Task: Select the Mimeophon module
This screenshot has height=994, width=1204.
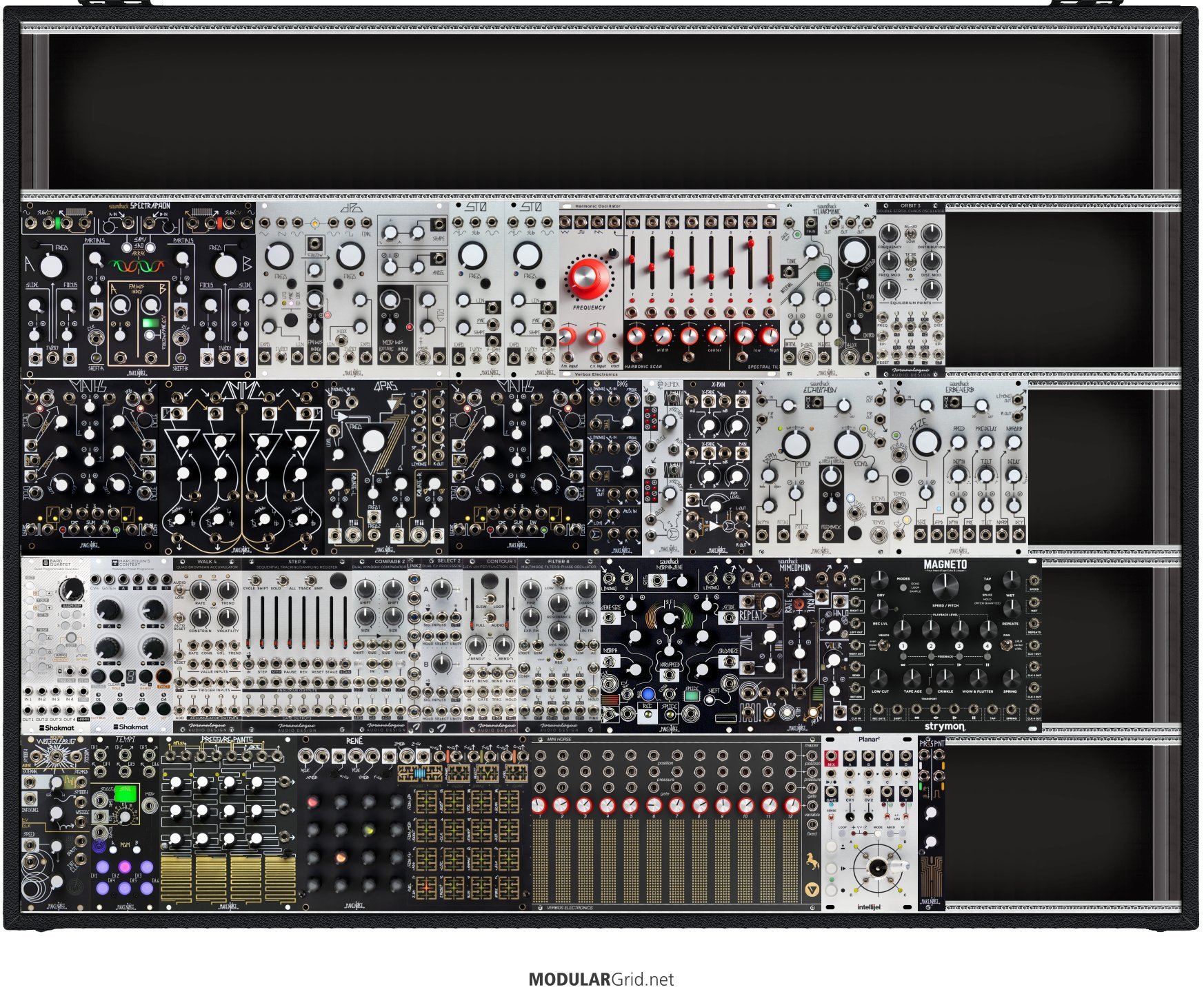Action: (x=794, y=645)
